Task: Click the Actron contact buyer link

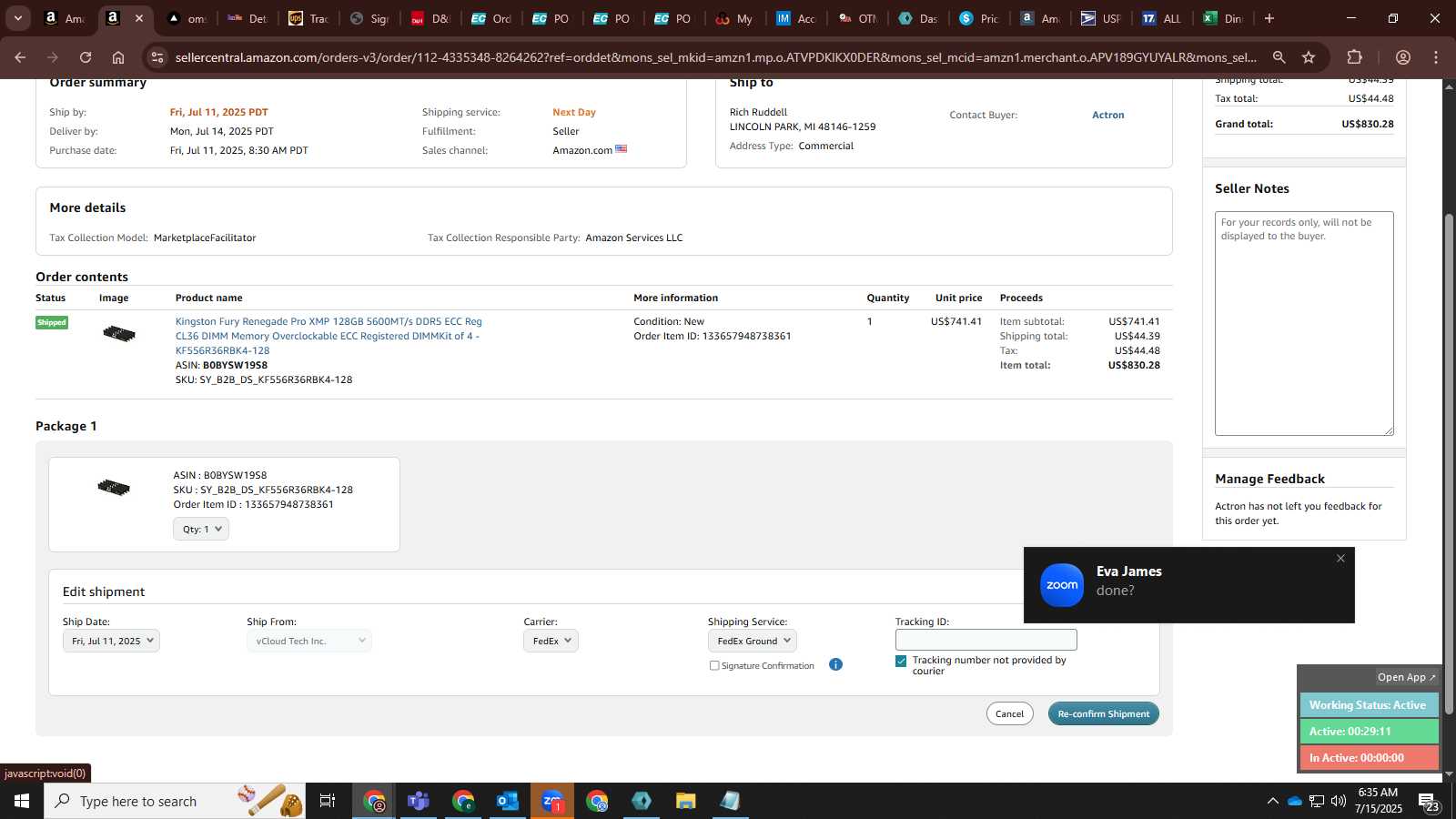Action: (x=1107, y=115)
